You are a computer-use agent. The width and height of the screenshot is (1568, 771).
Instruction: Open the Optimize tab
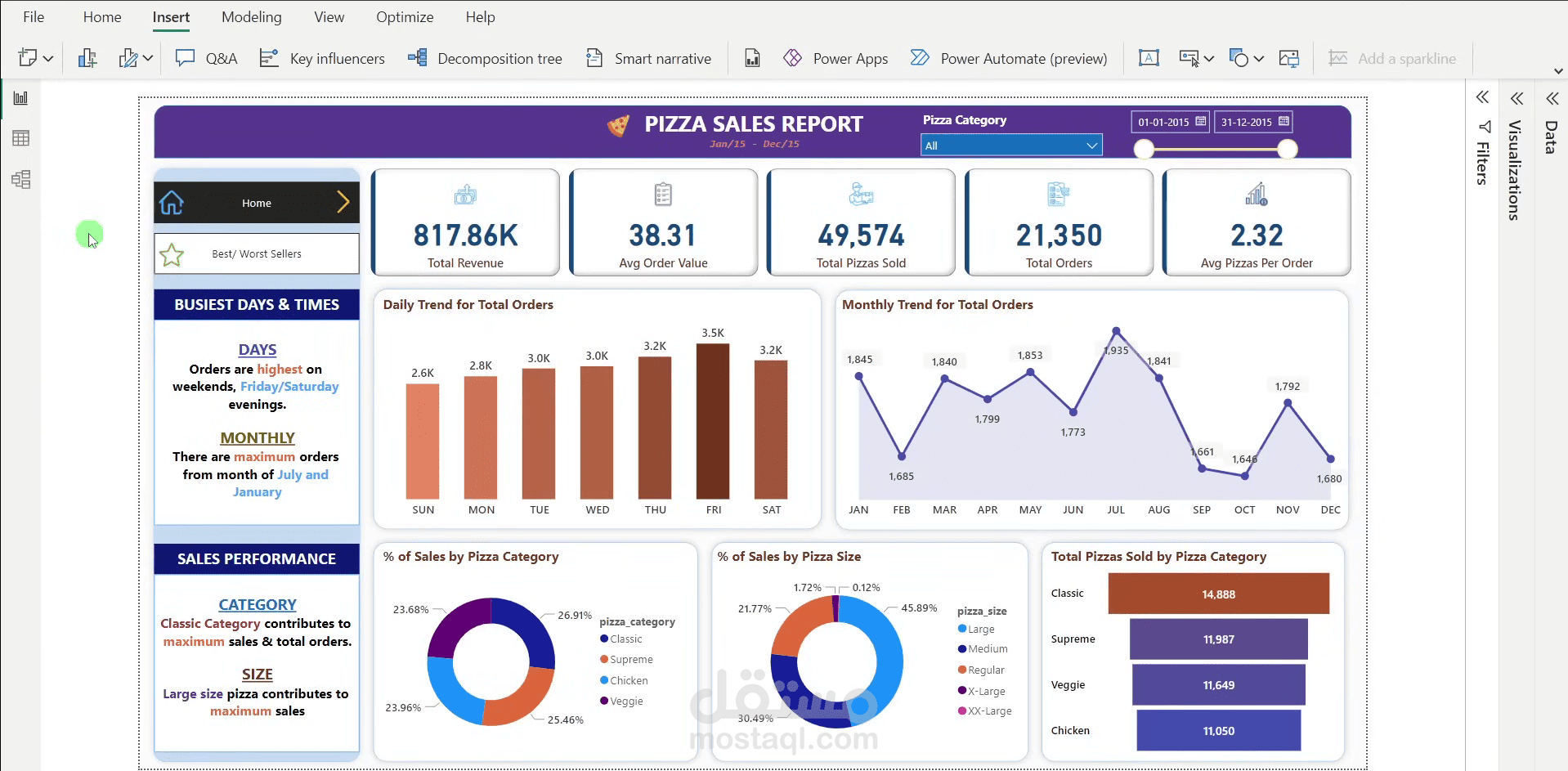(x=405, y=16)
